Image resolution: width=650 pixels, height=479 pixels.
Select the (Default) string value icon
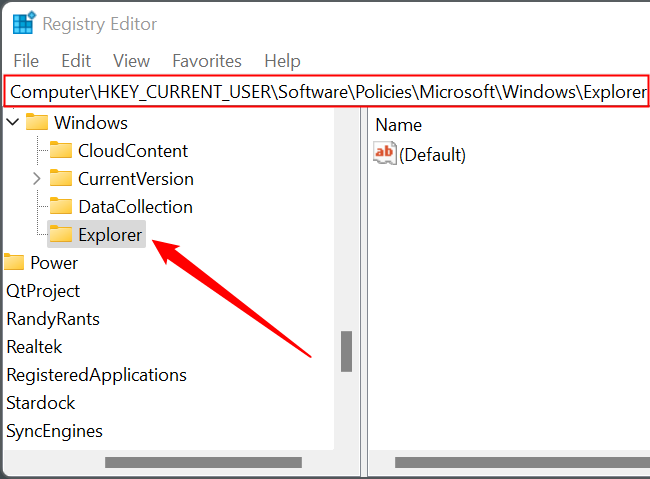click(x=385, y=153)
